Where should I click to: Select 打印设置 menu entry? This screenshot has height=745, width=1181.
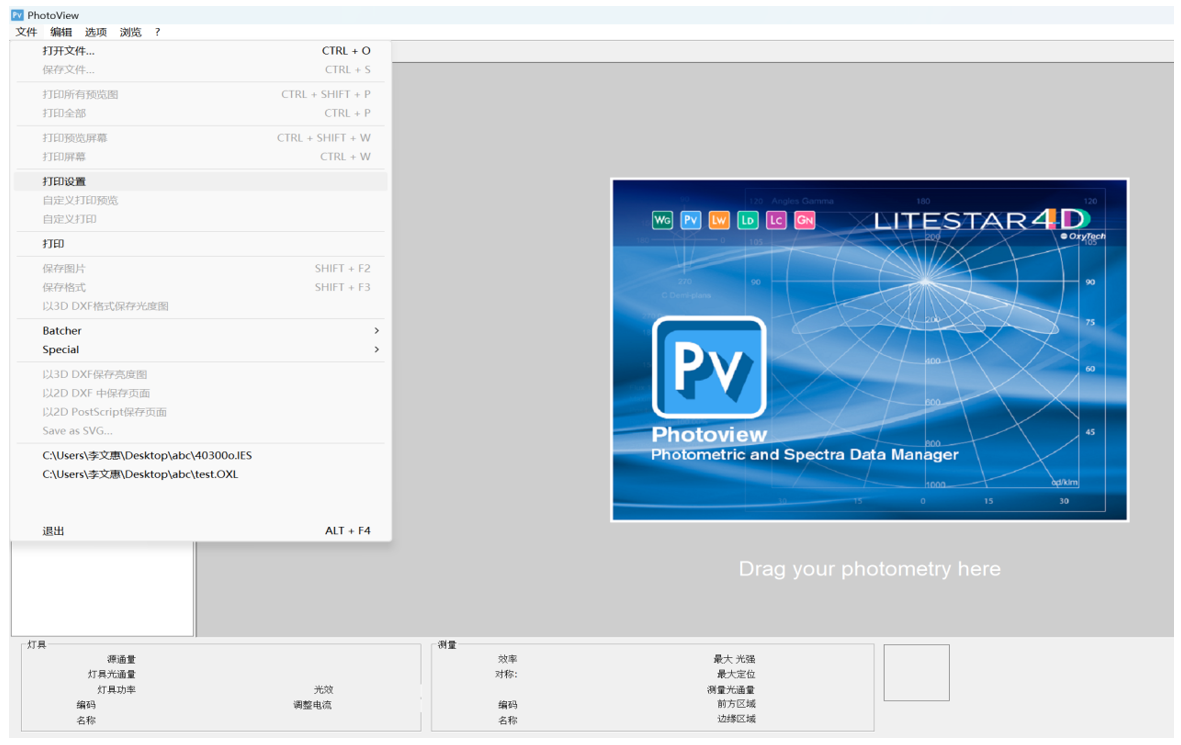tap(64, 182)
